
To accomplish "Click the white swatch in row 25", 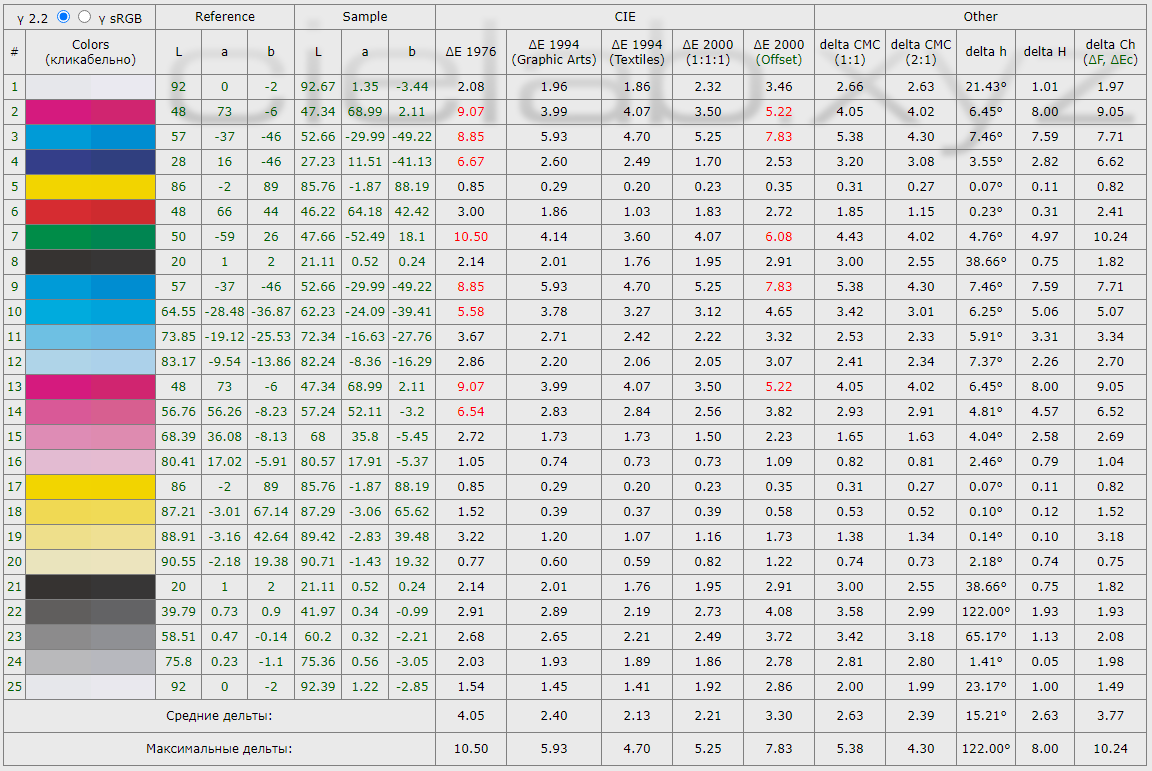I will click(x=90, y=686).
